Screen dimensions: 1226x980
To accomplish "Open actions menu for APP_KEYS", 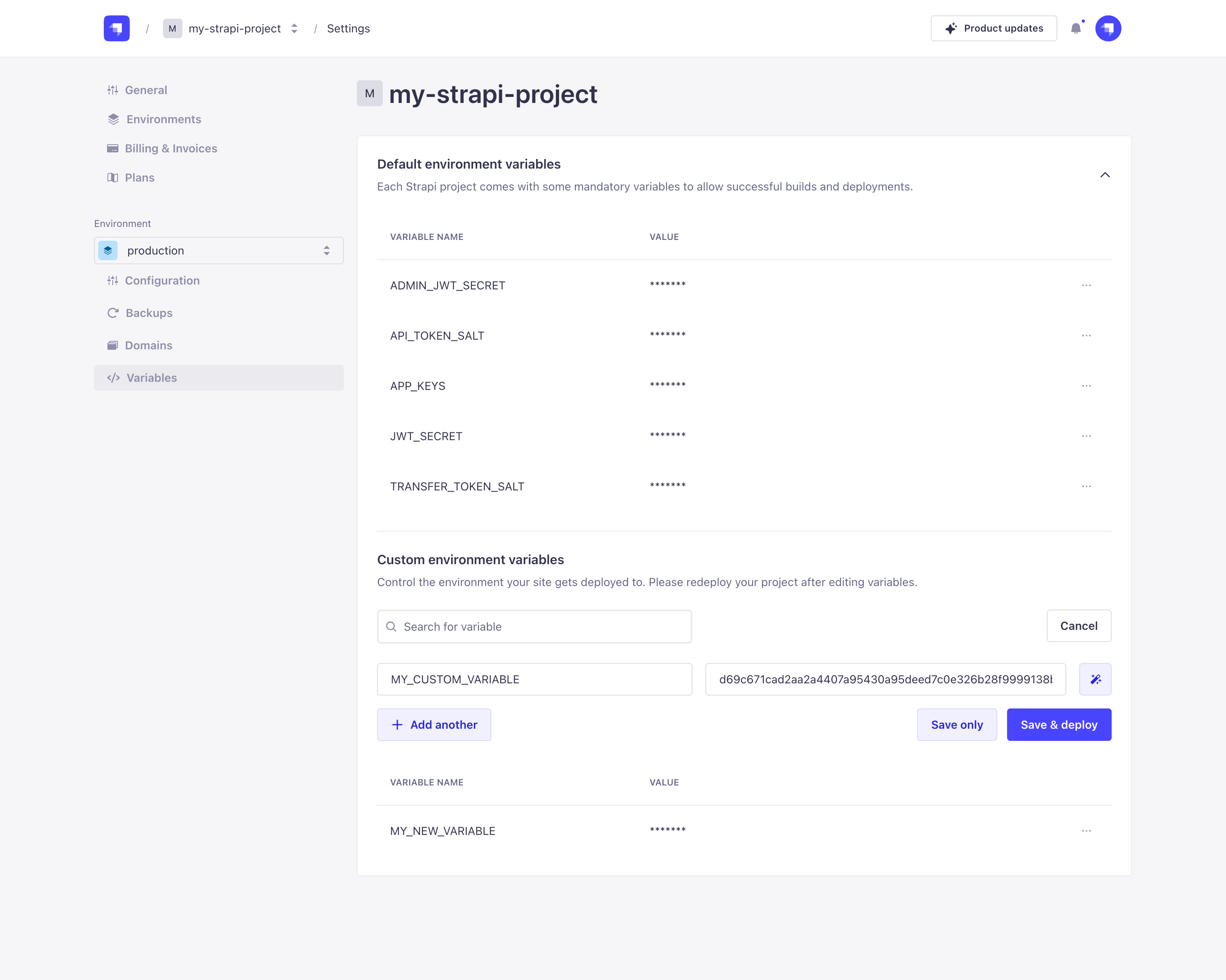I will 1086,386.
